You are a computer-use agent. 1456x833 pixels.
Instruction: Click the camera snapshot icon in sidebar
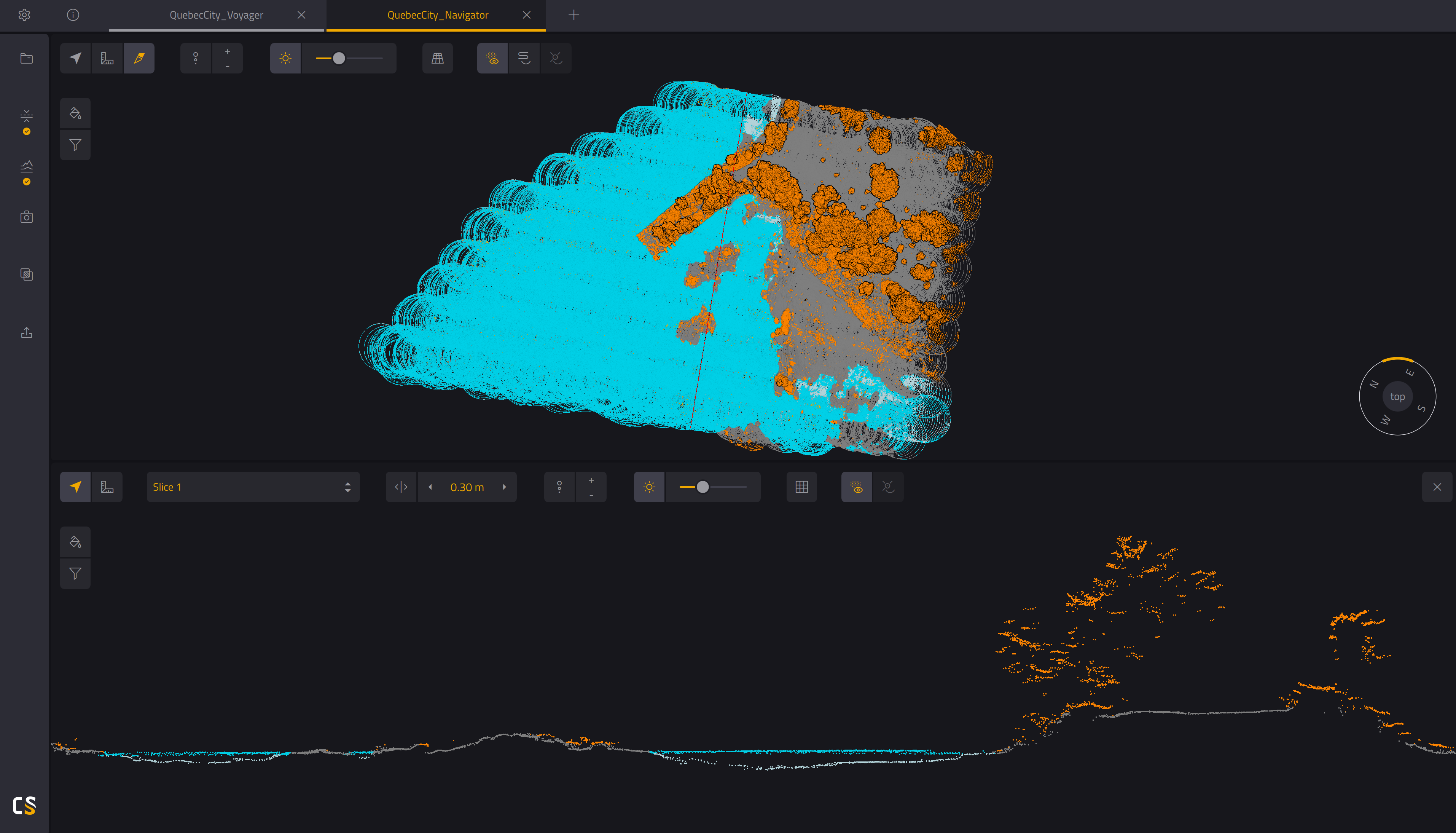(x=26, y=217)
